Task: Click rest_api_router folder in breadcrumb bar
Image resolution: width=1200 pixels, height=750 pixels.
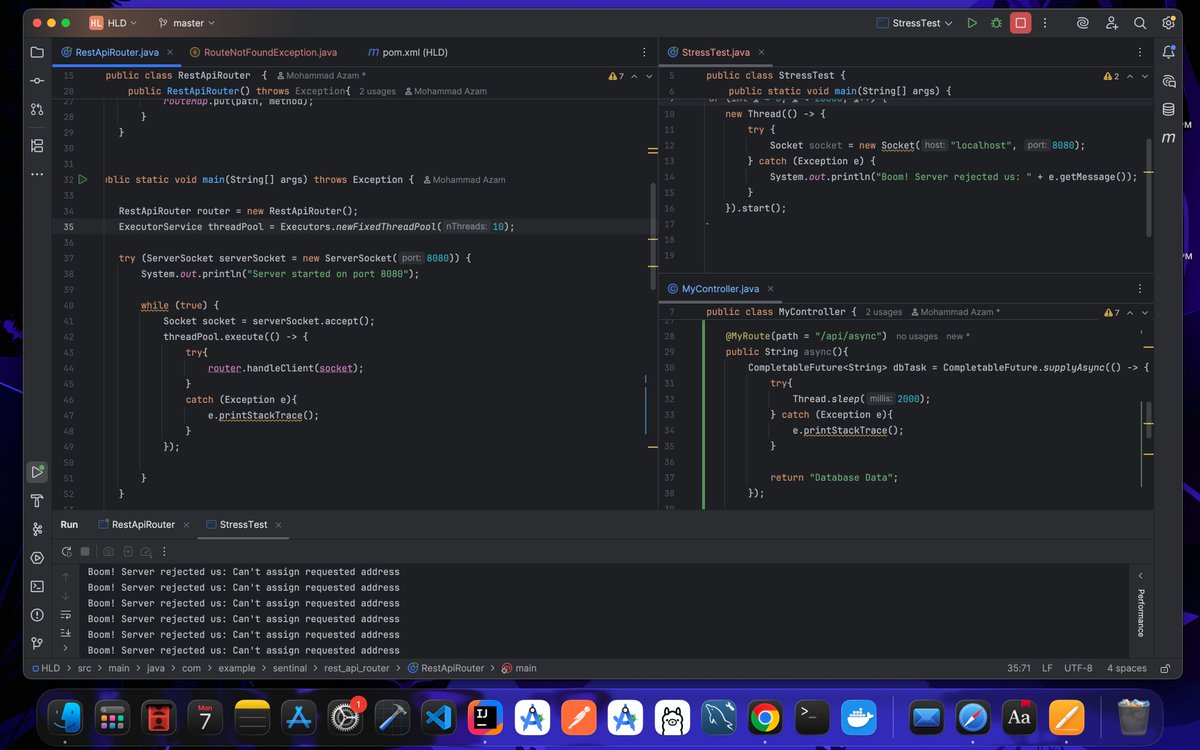Action: coord(357,668)
